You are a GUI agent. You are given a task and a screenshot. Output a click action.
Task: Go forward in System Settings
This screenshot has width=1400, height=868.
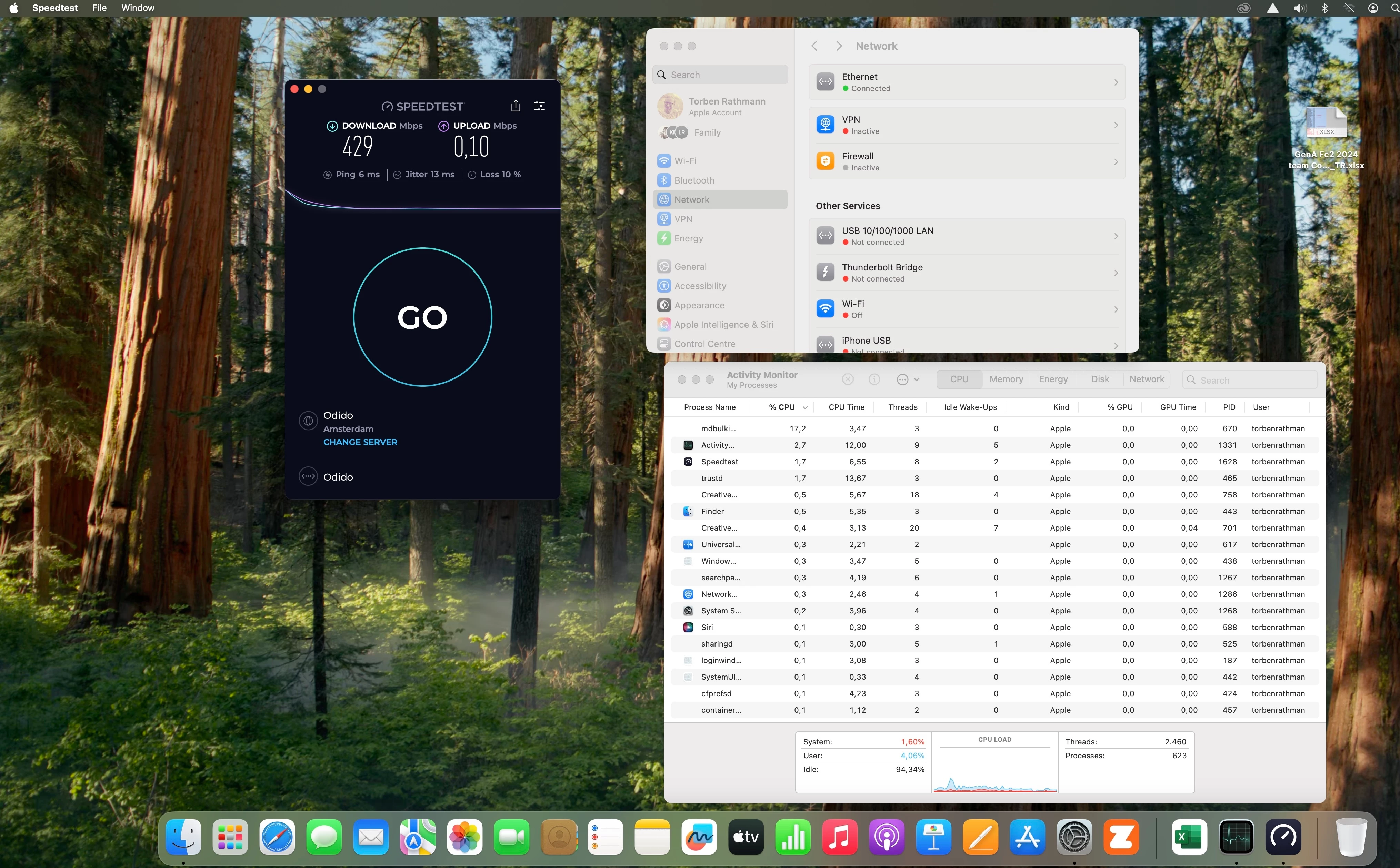click(839, 46)
